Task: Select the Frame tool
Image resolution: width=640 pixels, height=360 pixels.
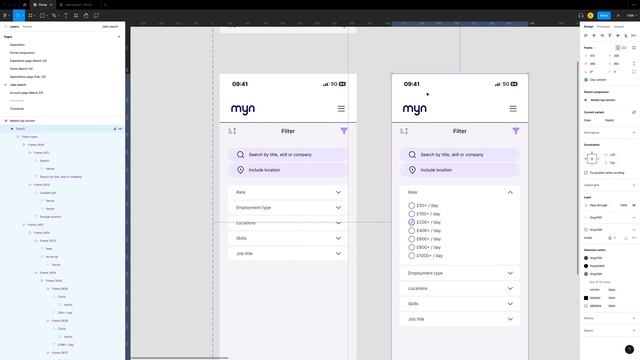Action: tap(31, 16)
